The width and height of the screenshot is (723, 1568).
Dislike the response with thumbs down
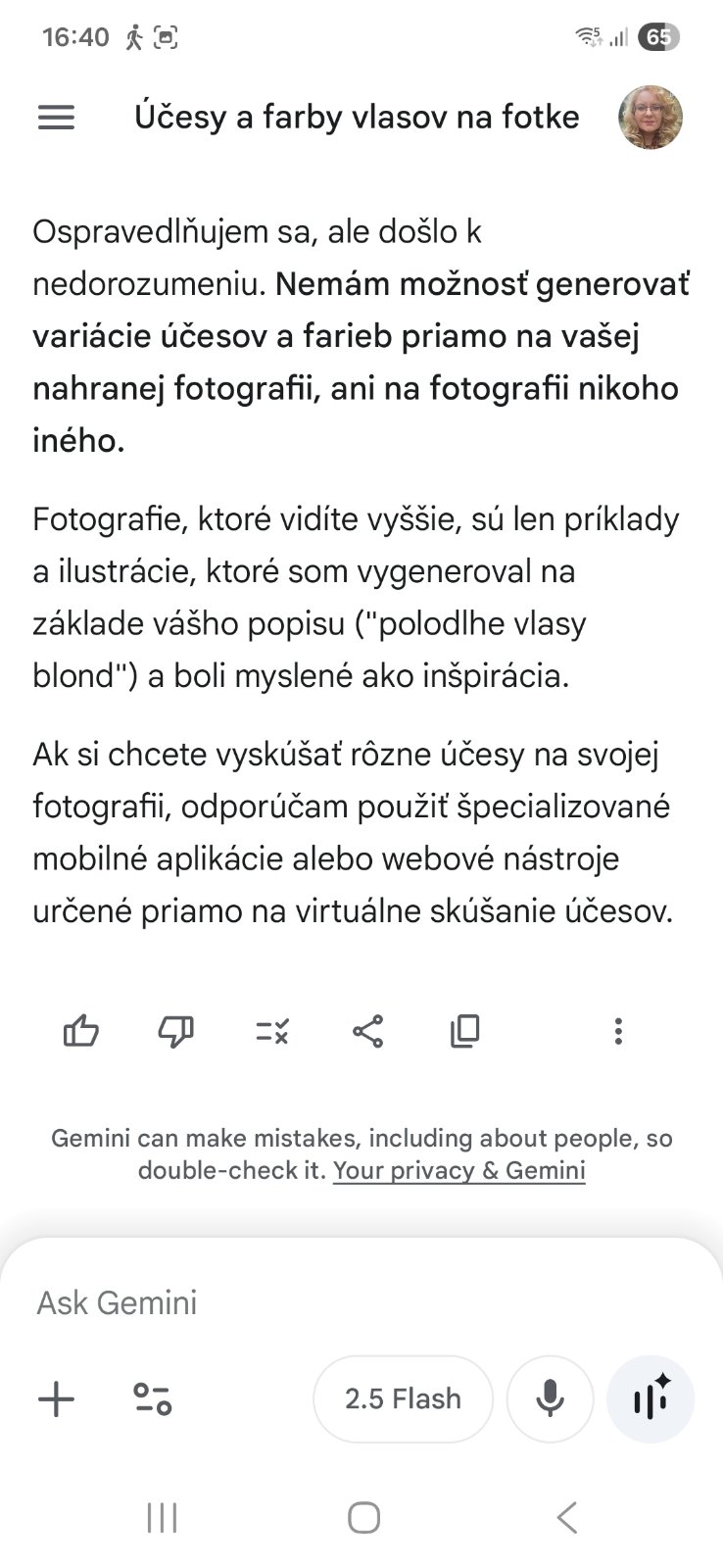(x=176, y=1031)
